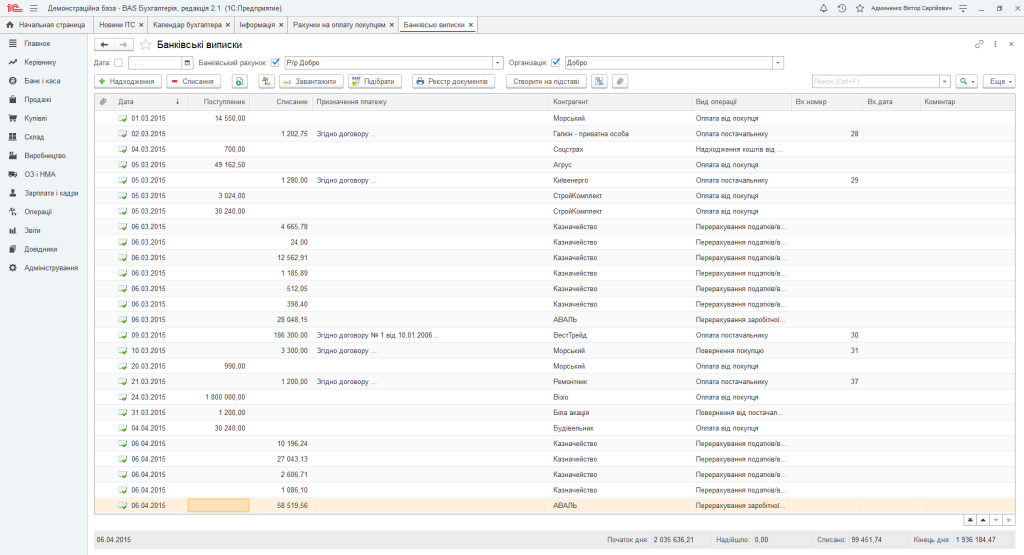The image size is (1024, 555).
Task: Open Довідники sidebar section
Action: (x=40, y=249)
